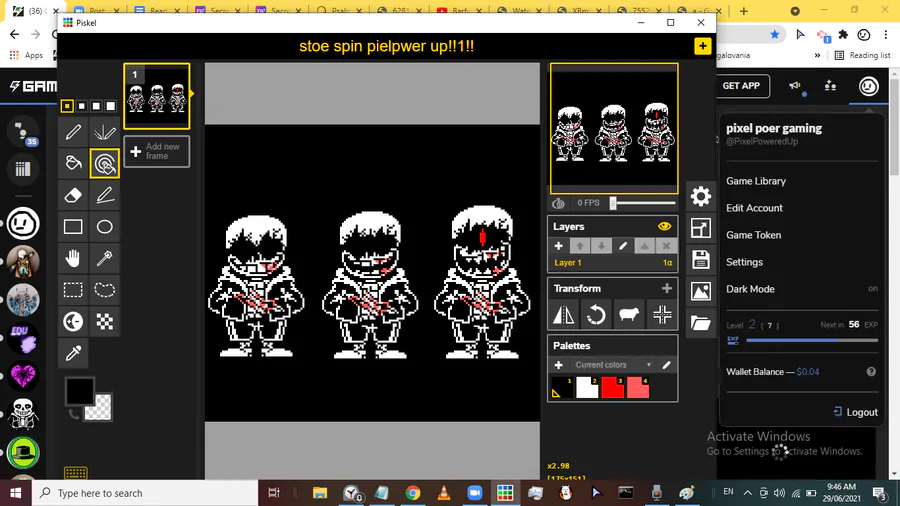Choose the second pen size square
This screenshot has width=900, height=506.
[x=82, y=106]
